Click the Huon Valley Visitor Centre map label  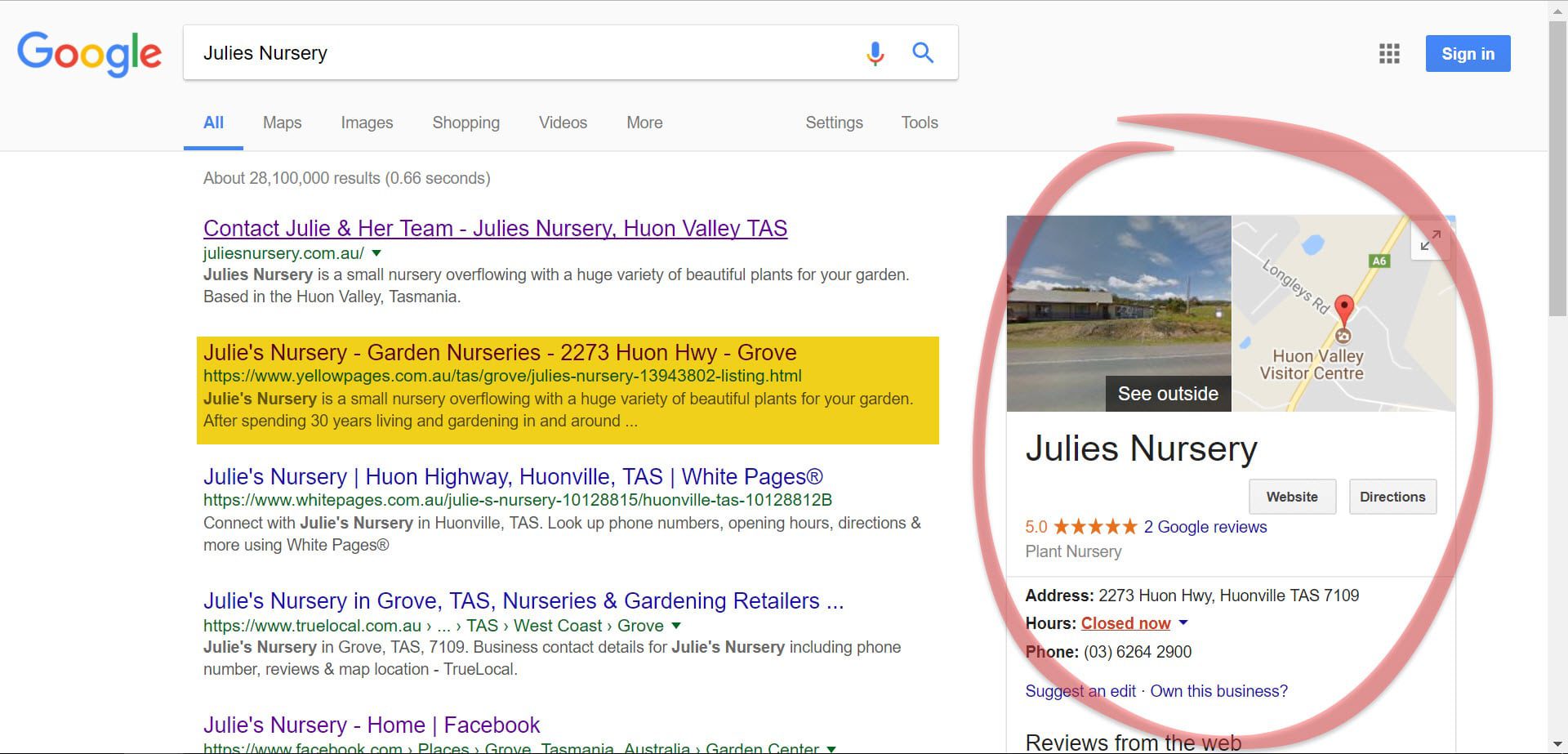(1312, 364)
